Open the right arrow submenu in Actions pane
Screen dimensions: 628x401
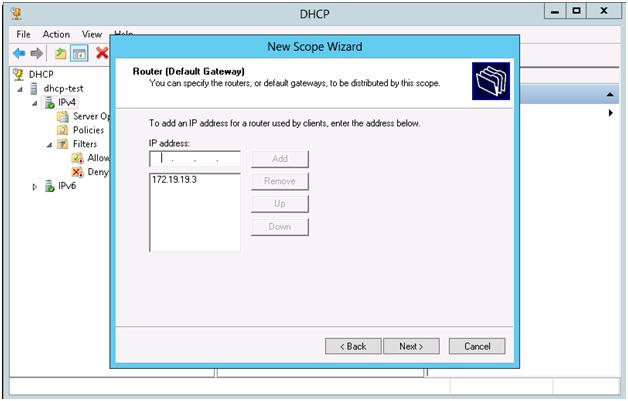610,113
